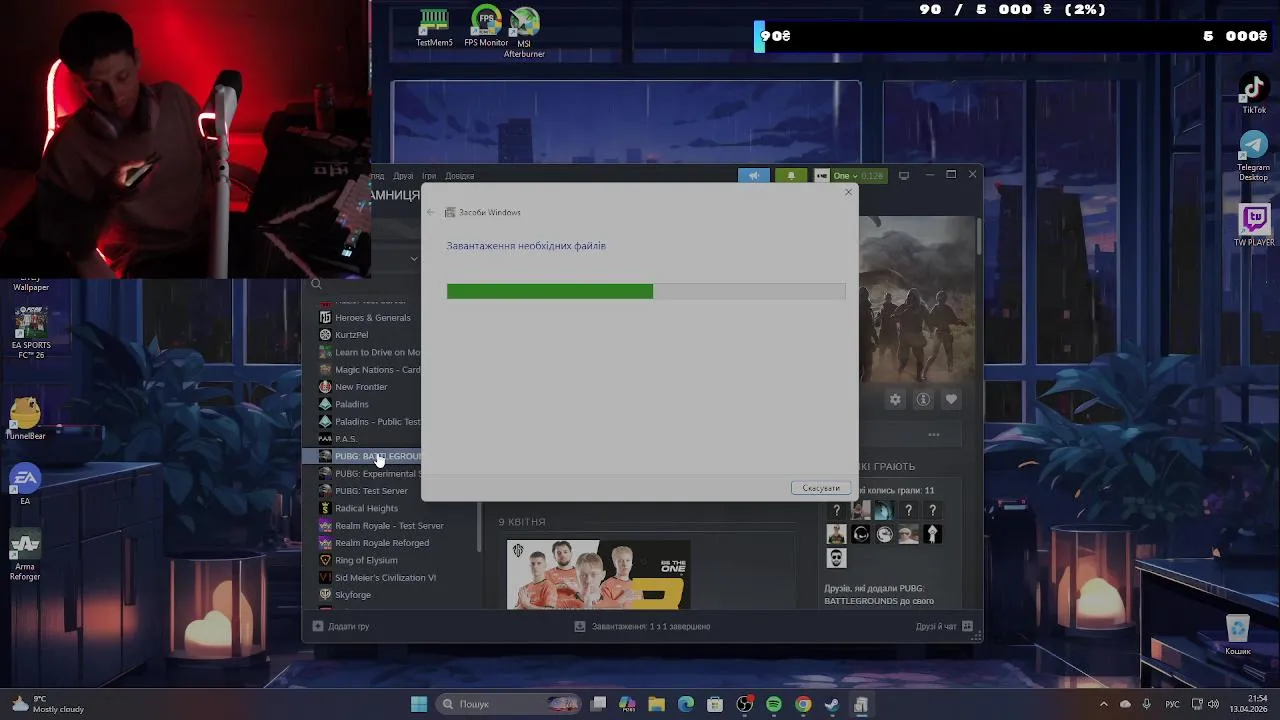Switch Steam to Big Picture mode

(904, 175)
